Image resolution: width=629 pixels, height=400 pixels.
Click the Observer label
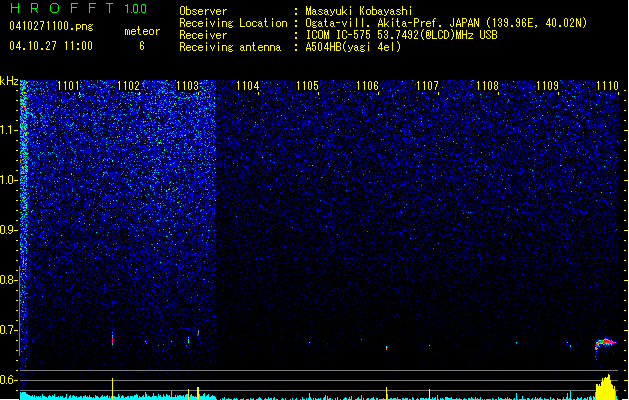pos(203,11)
